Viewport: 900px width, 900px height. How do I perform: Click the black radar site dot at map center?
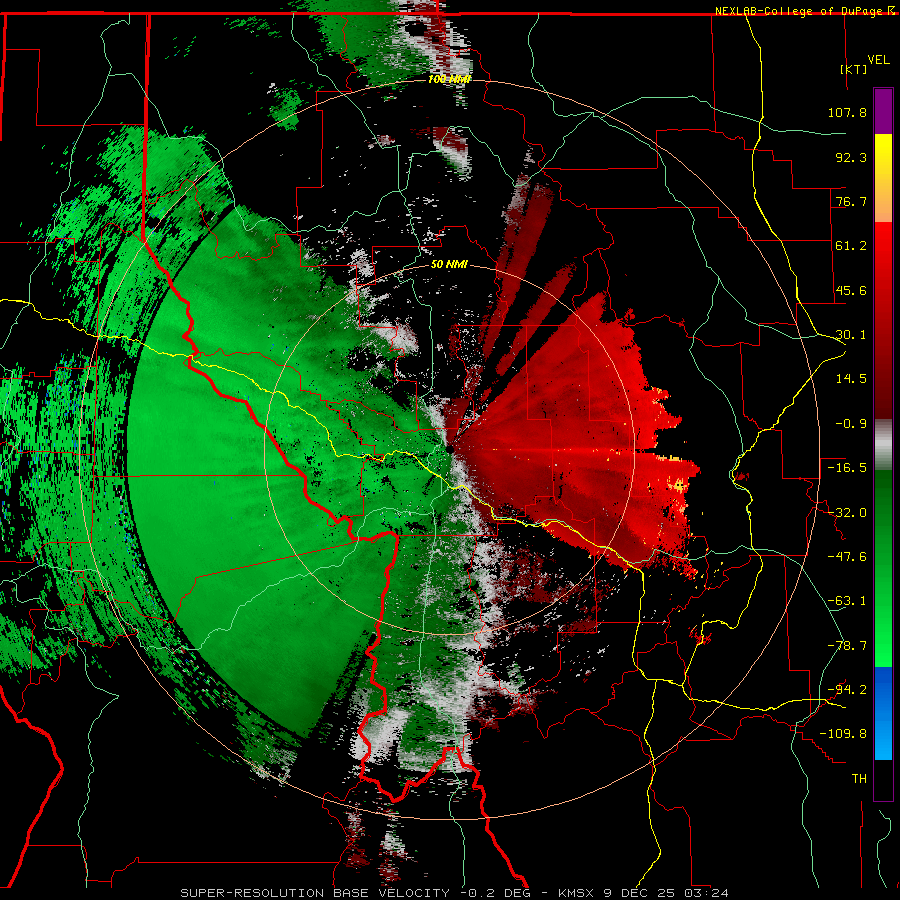point(450,449)
